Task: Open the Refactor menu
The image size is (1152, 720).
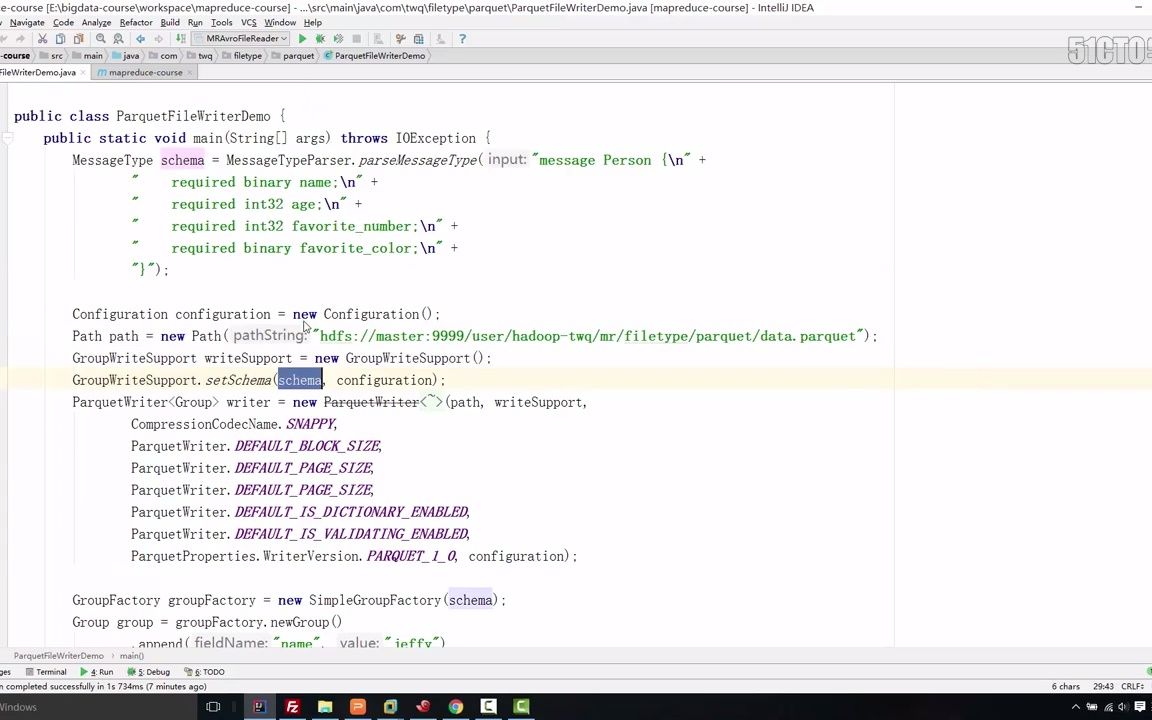Action: coord(136,23)
